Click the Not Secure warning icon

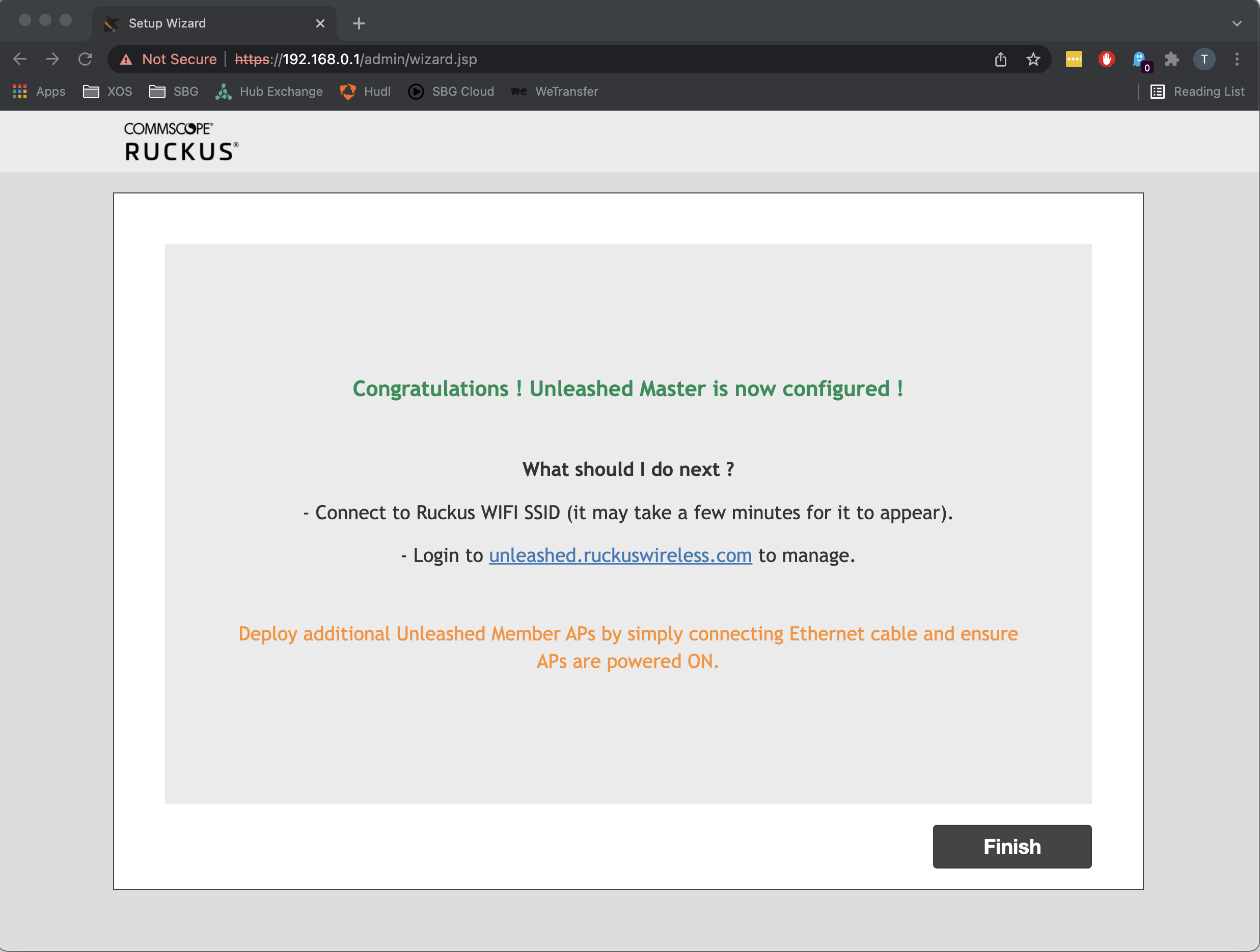[x=126, y=59]
